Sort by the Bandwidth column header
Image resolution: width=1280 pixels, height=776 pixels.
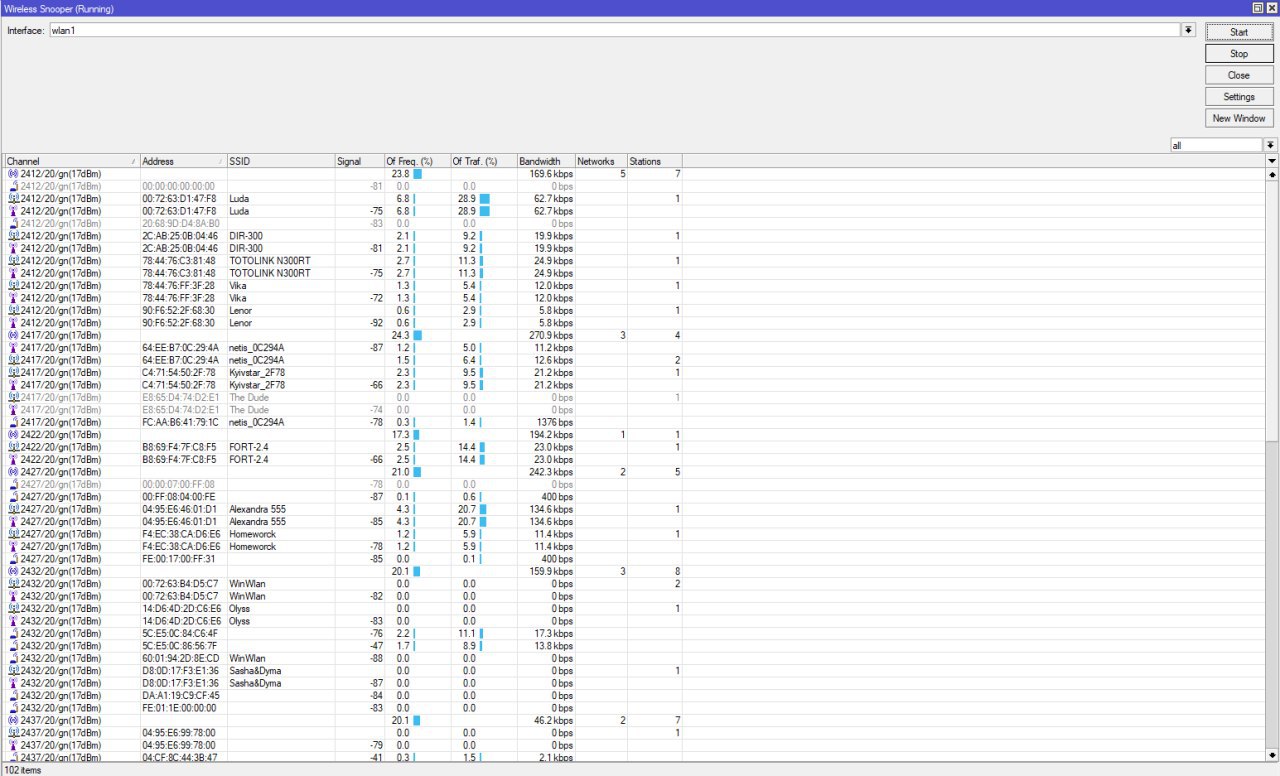546,161
